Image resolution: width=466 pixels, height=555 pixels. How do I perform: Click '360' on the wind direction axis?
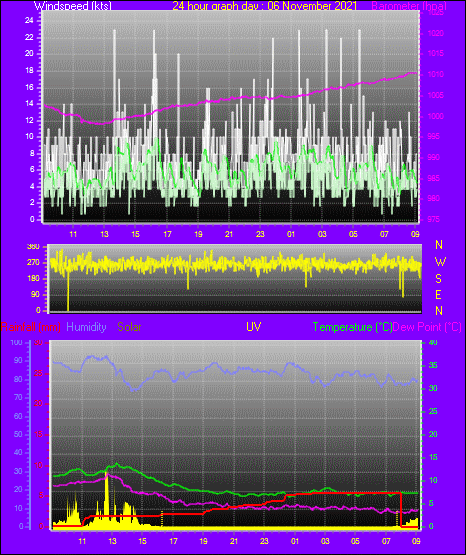click(x=34, y=247)
